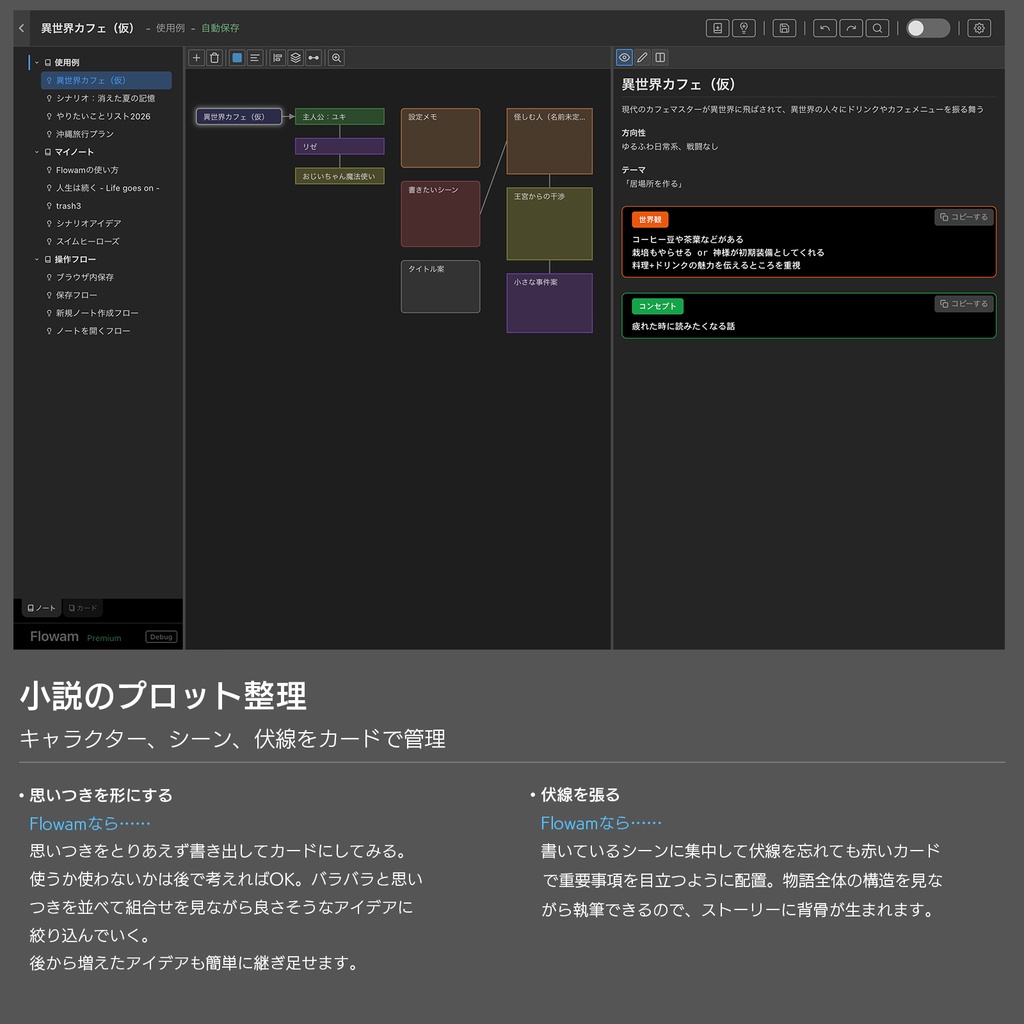The width and height of the screenshot is (1024, 1024).
Task: Add a new card with the plus icon
Action: (196, 57)
